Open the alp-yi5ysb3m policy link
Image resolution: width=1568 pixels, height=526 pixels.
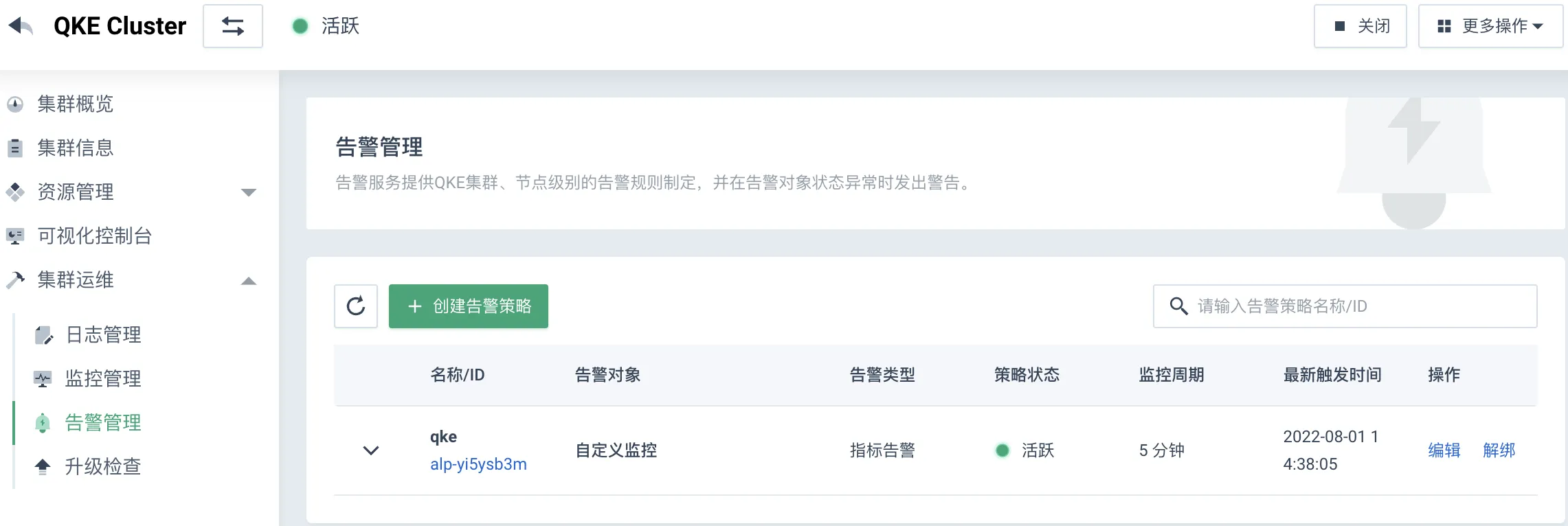(x=478, y=465)
